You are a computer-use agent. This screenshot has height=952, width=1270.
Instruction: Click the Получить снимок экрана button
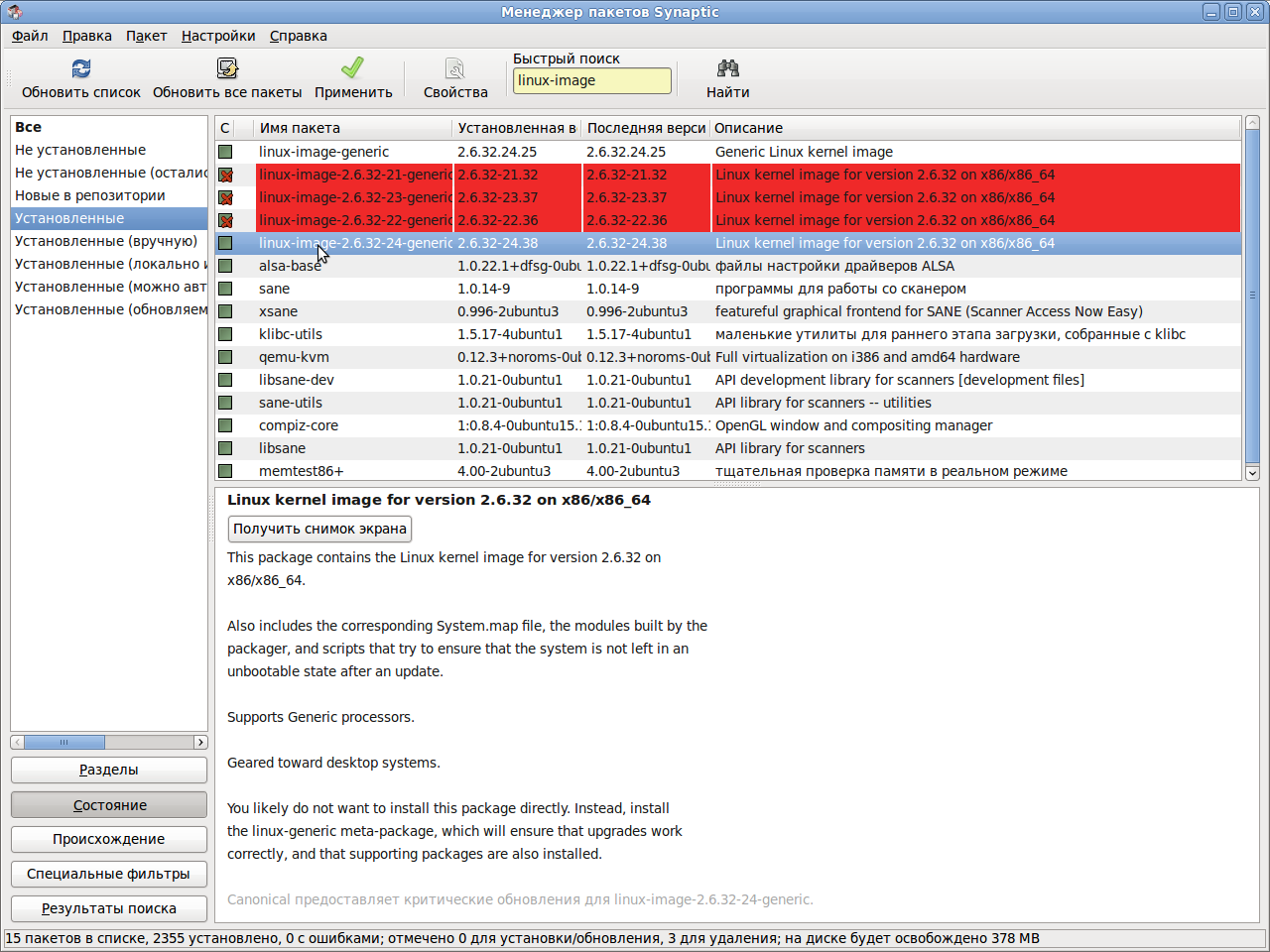319,529
